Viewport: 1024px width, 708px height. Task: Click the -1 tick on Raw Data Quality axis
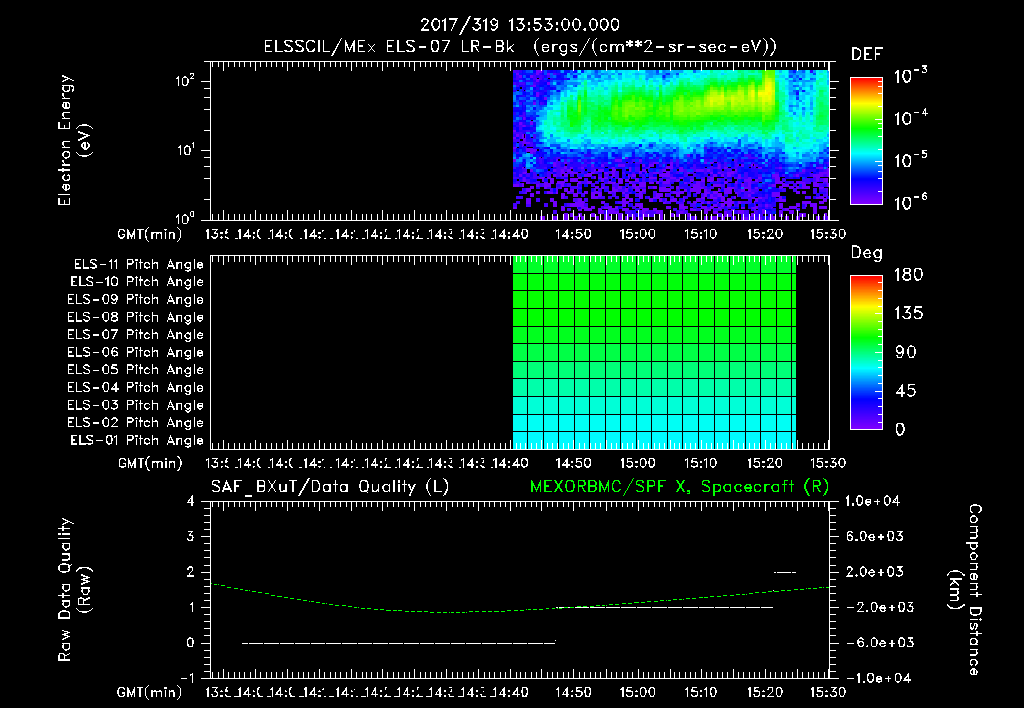187,678
